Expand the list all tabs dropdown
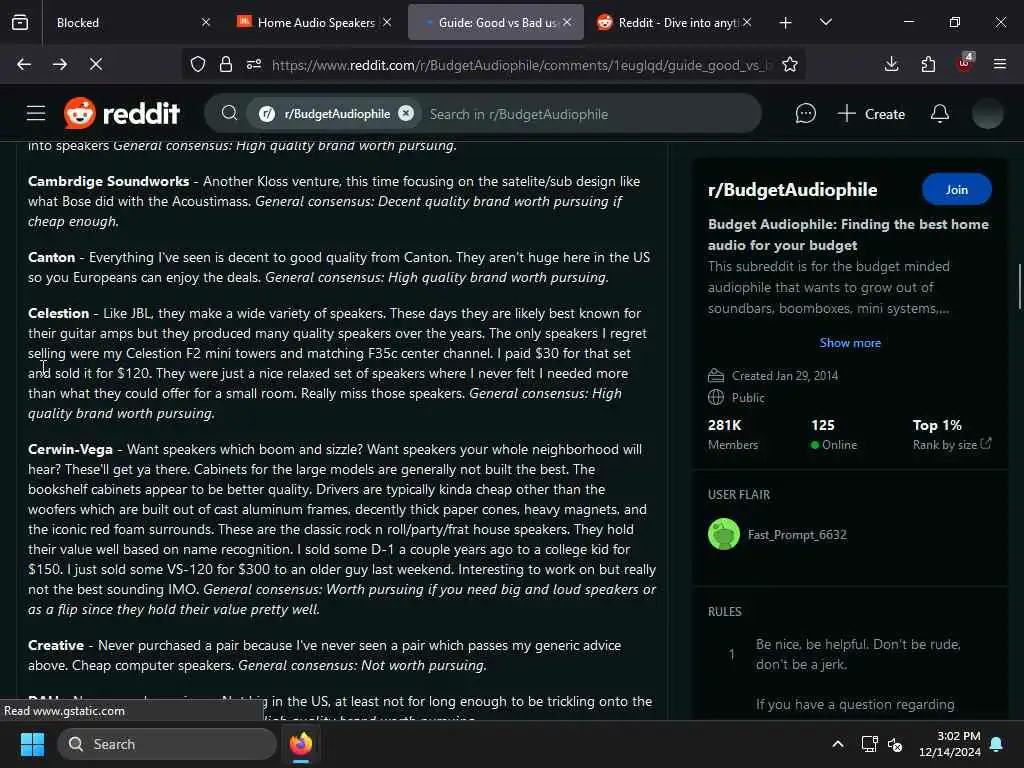Screen dimensions: 1024x768 [x=825, y=22]
